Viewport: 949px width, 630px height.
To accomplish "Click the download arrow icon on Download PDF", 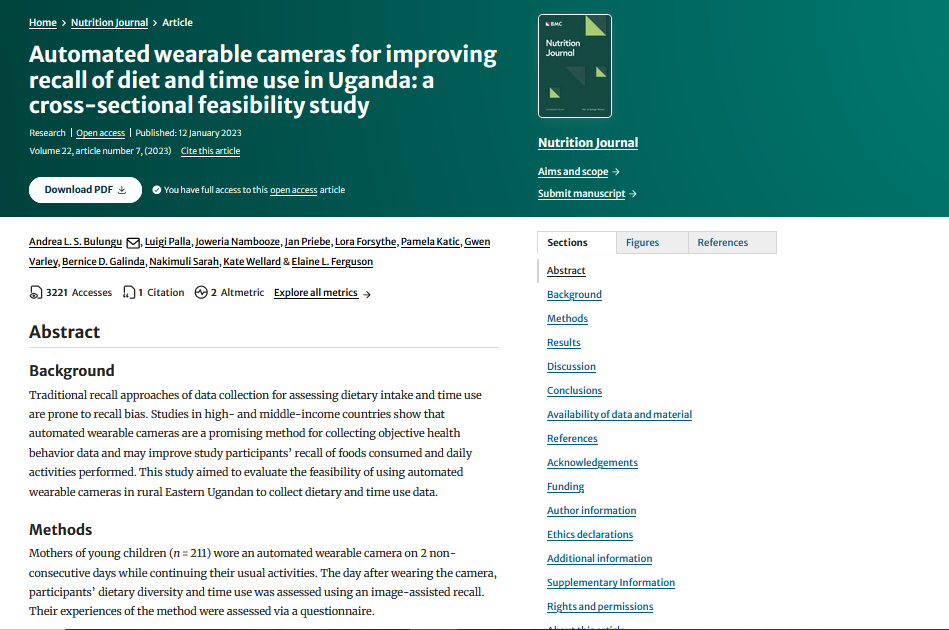I will pyautogui.click(x=122, y=190).
